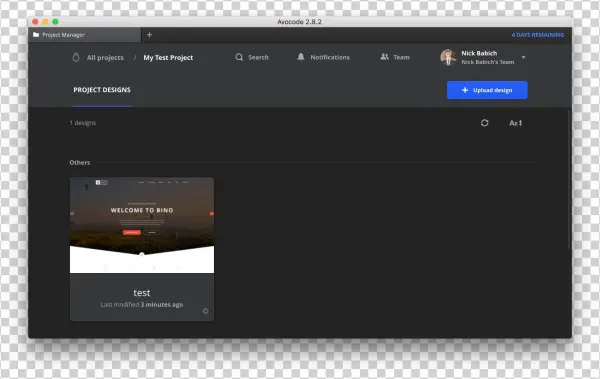600x379 pixels.
Task: Go back to All projects
Action: (105, 57)
